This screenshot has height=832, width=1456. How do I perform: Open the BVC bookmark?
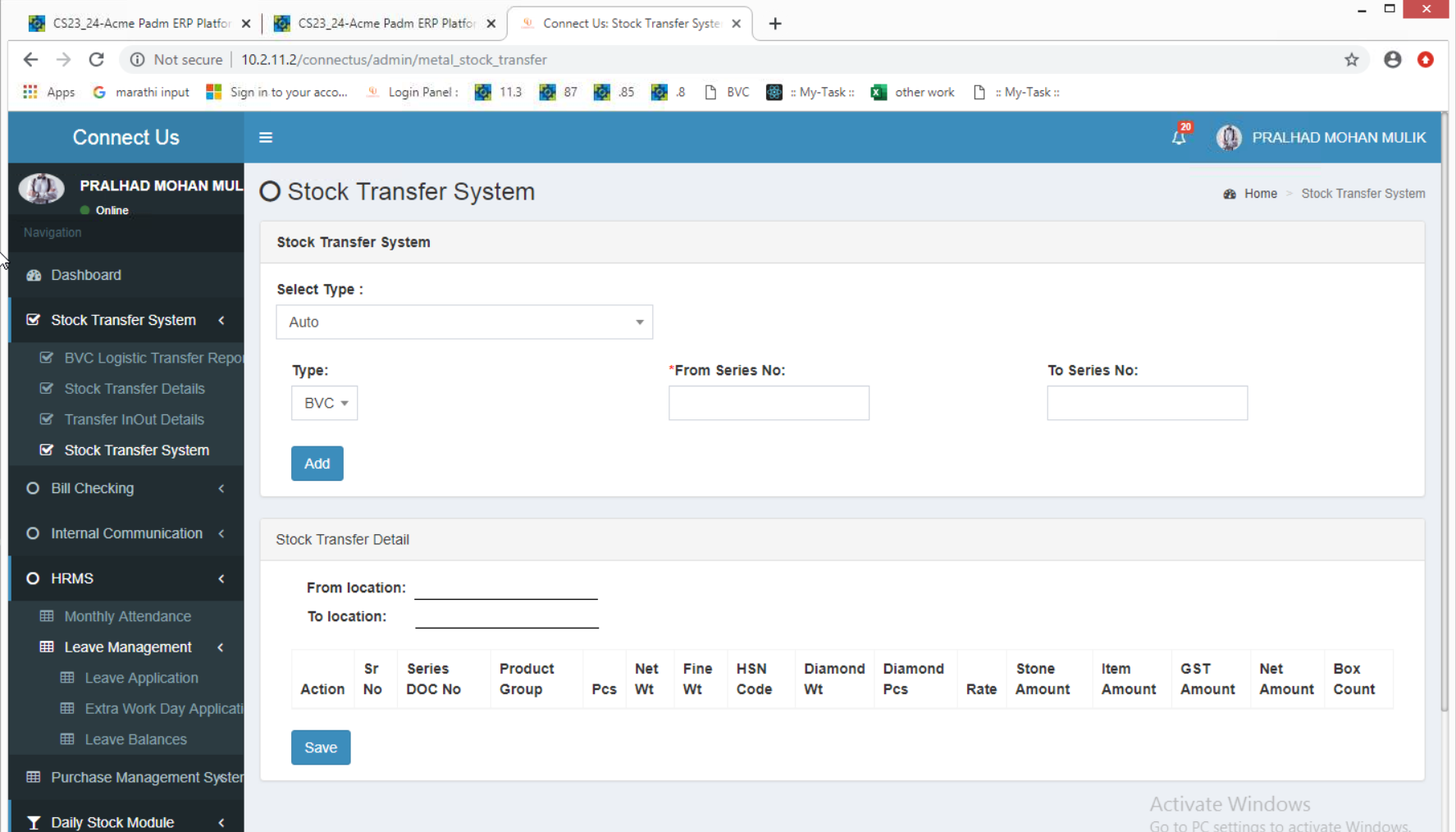point(728,92)
